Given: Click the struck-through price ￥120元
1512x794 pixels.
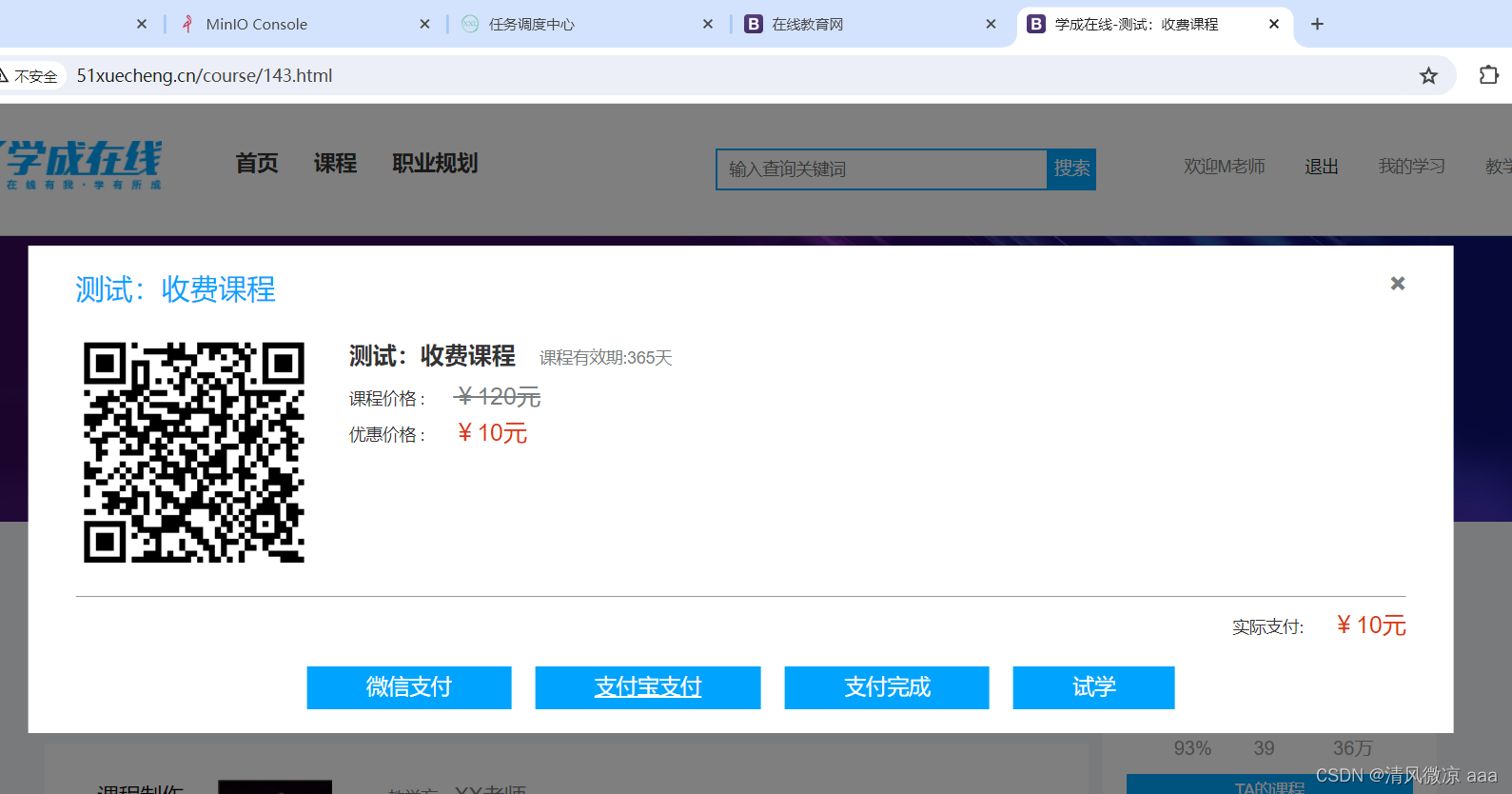Looking at the screenshot, I should click(498, 397).
